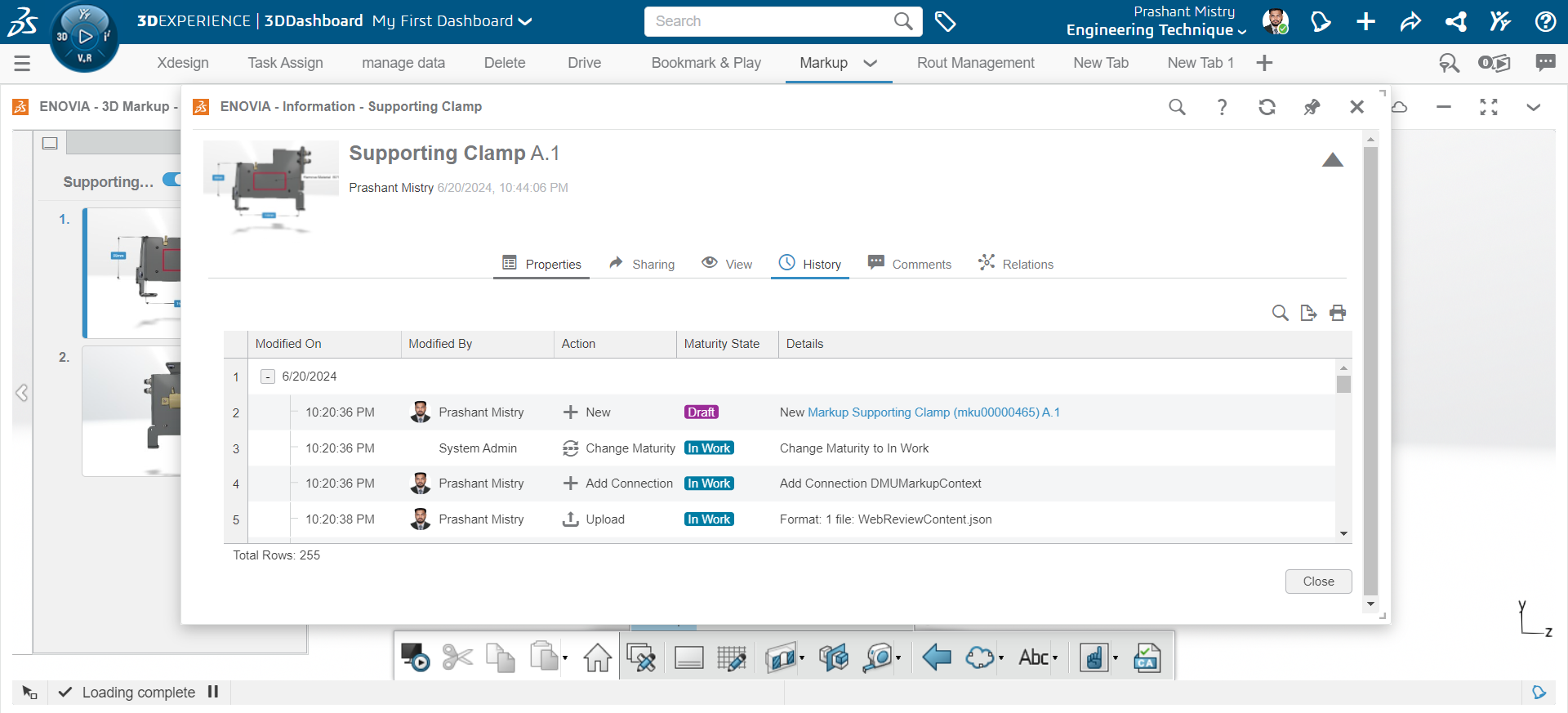This screenshot has height=713, width=1568.
Task: Switch to the Relations tab
Action: [x=1016, y=264]
